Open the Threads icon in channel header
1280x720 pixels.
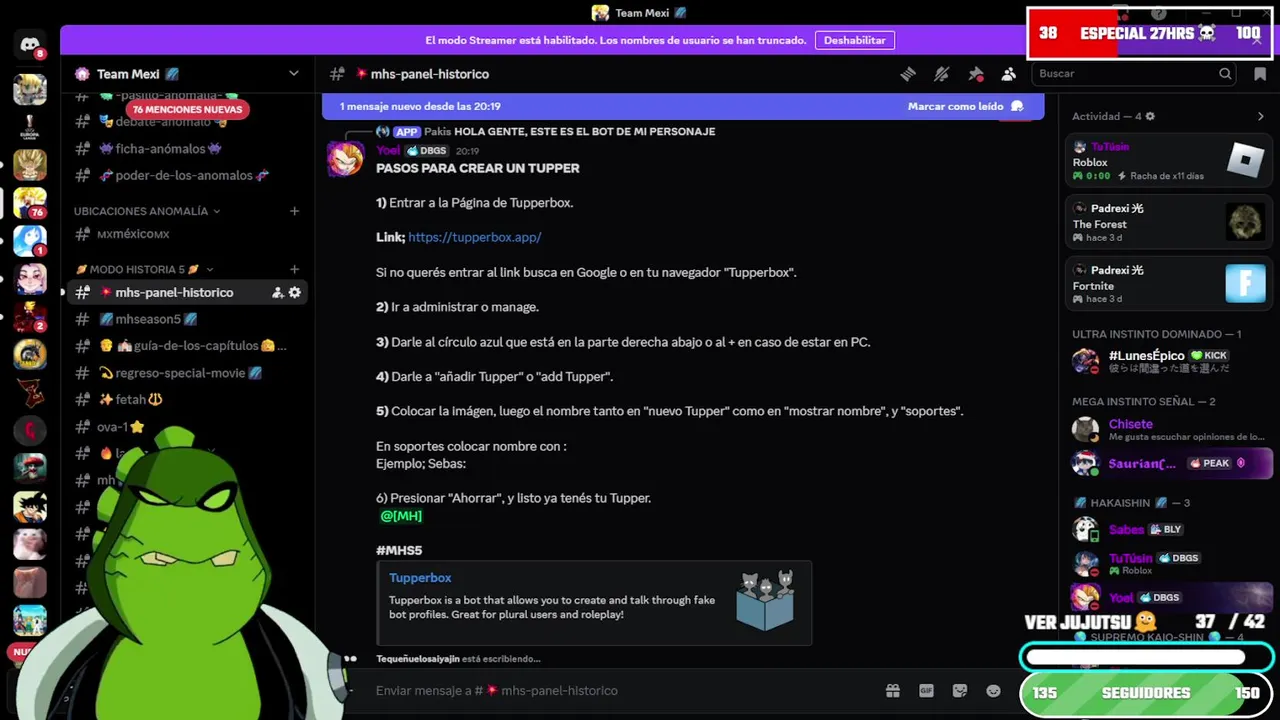(x=908, y=74)
